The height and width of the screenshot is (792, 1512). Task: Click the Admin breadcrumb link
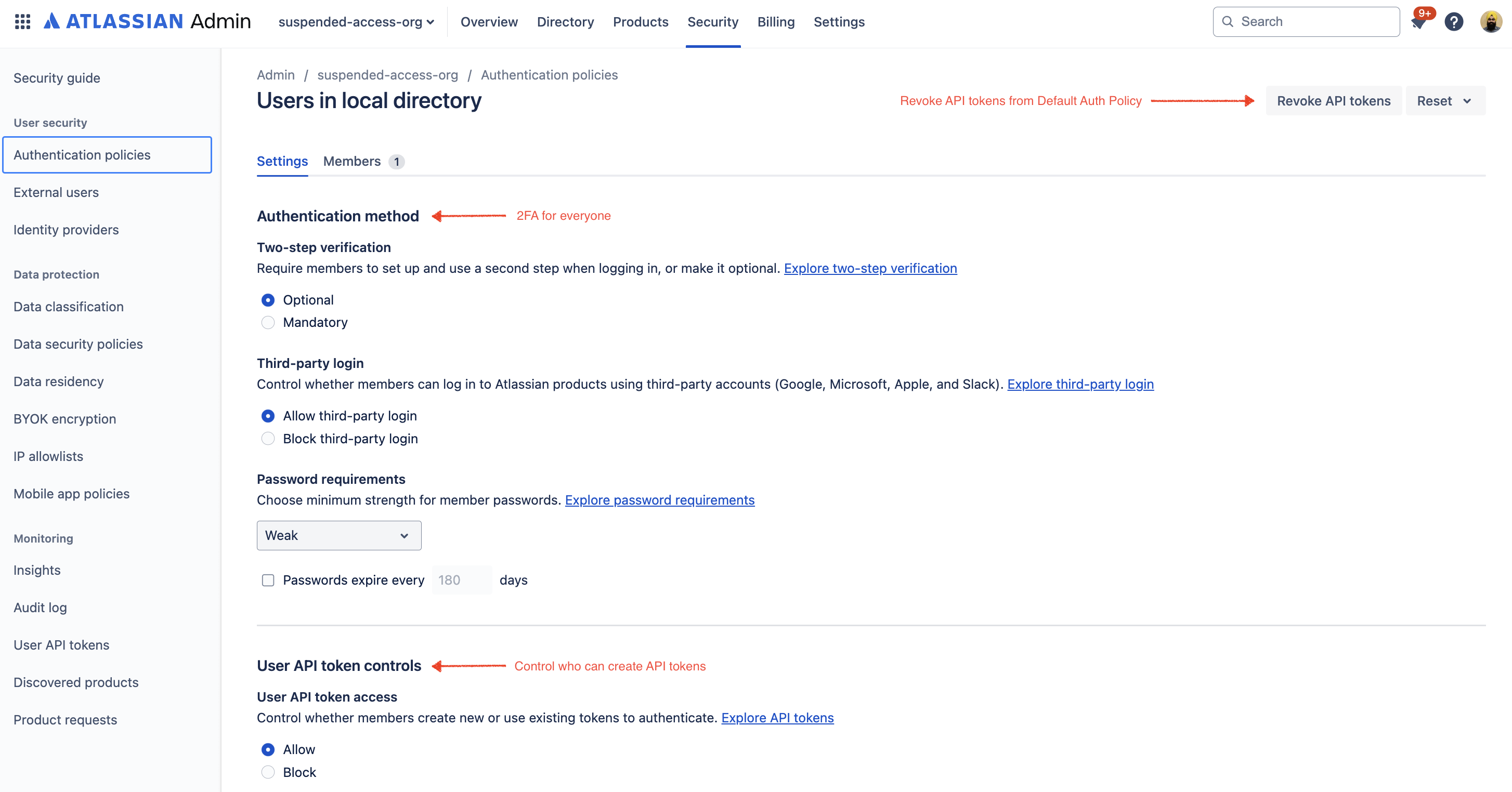pyautogui.click(x=275, y=75)
